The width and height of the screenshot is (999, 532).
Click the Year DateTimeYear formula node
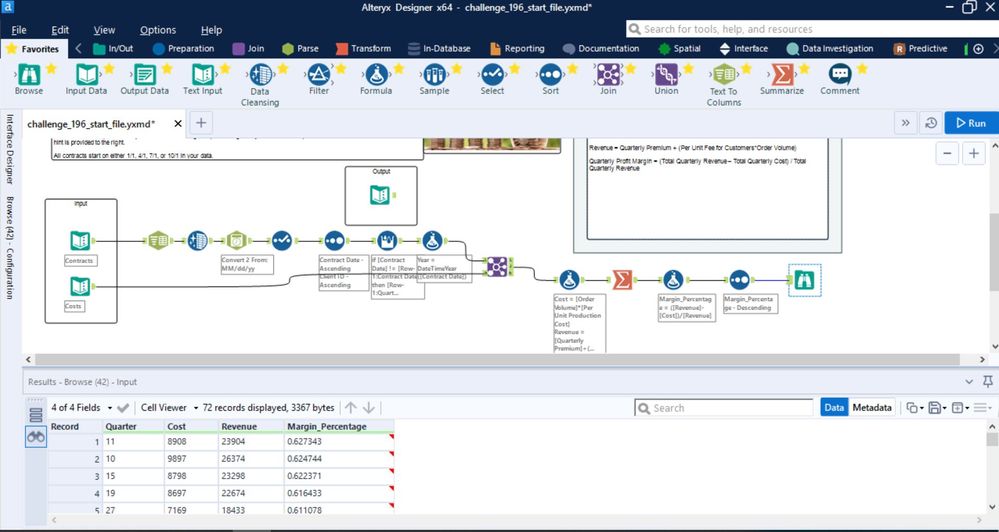coord(432,241)
